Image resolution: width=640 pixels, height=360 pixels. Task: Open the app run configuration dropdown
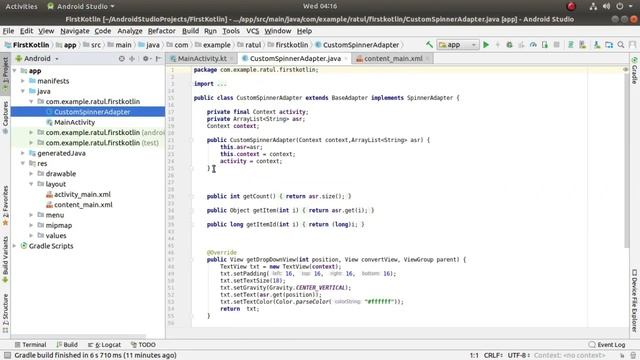coord(458,44)
